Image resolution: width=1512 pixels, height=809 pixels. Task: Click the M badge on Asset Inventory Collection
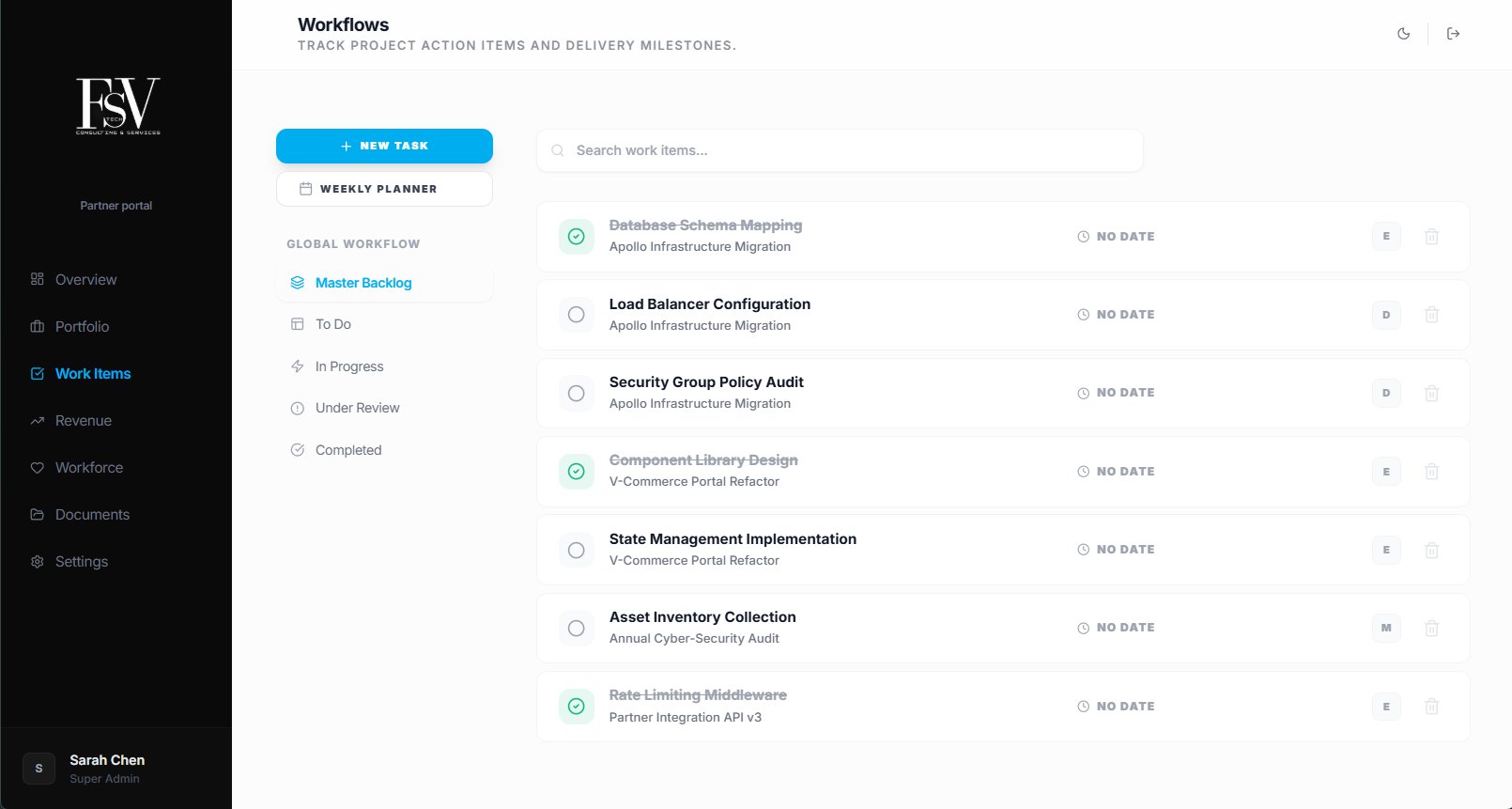[x=1386, y=628]
